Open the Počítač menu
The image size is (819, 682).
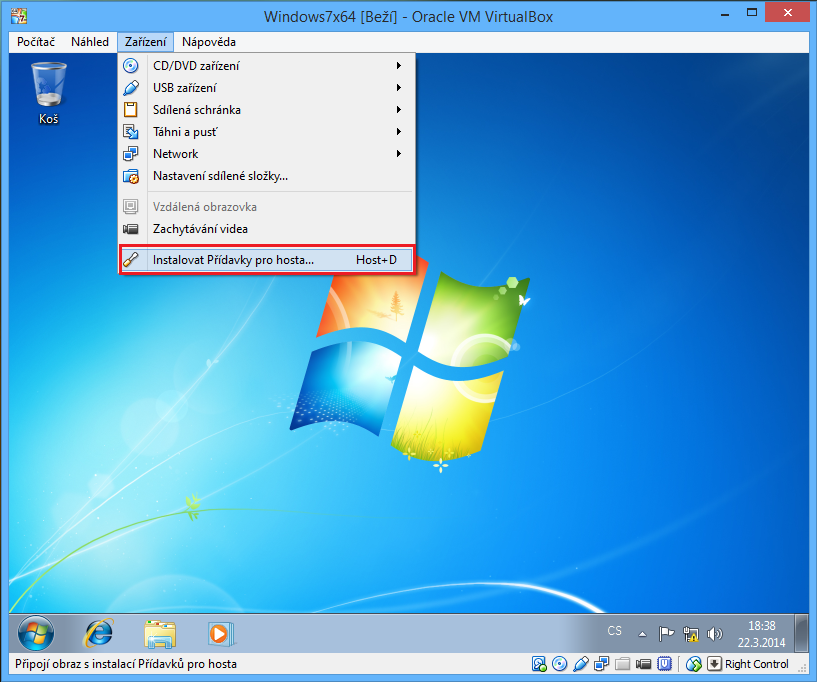pyautogui.click(x=36, y=42)
